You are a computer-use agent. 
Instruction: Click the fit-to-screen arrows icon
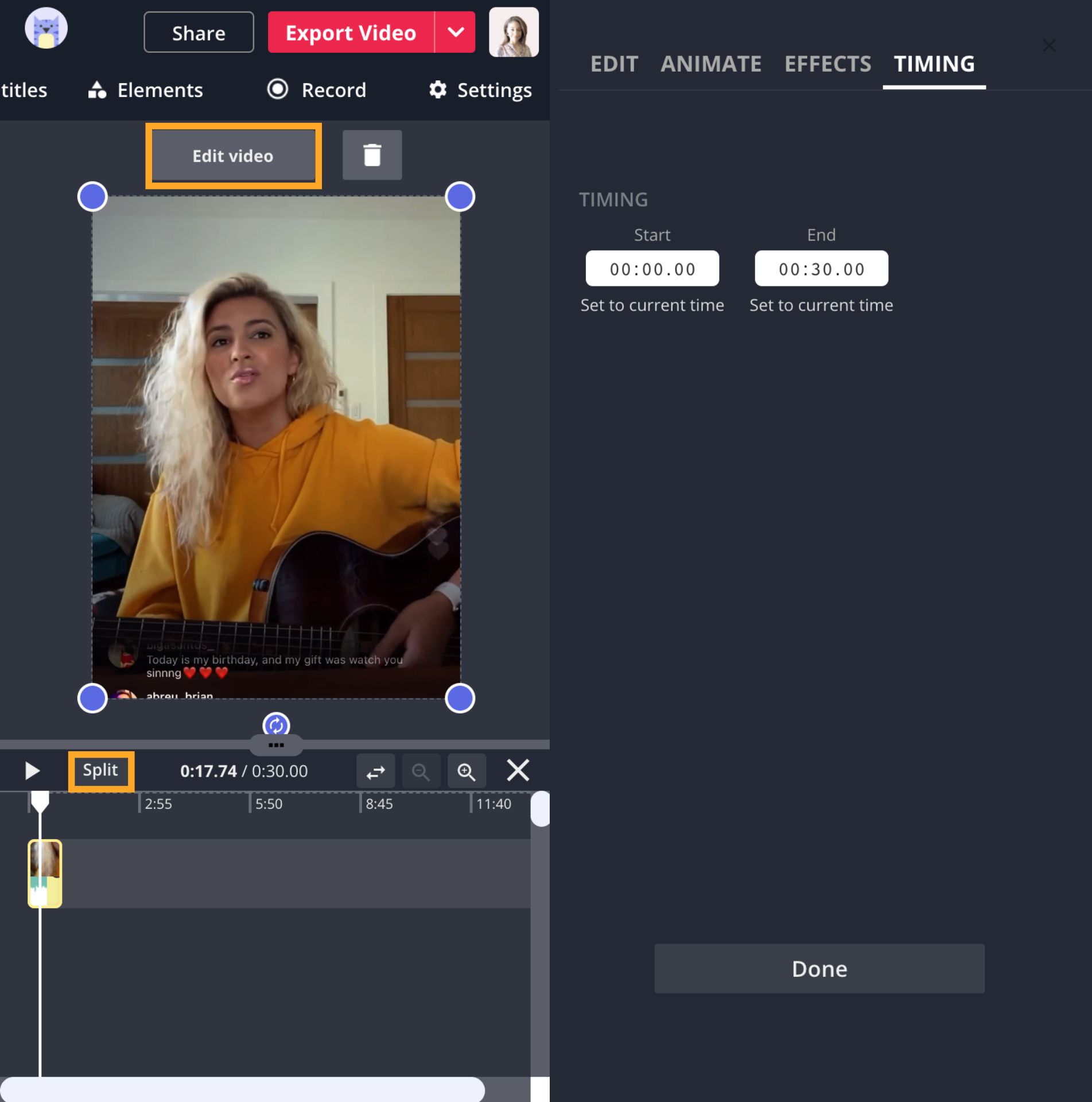[x=375, y=771]
